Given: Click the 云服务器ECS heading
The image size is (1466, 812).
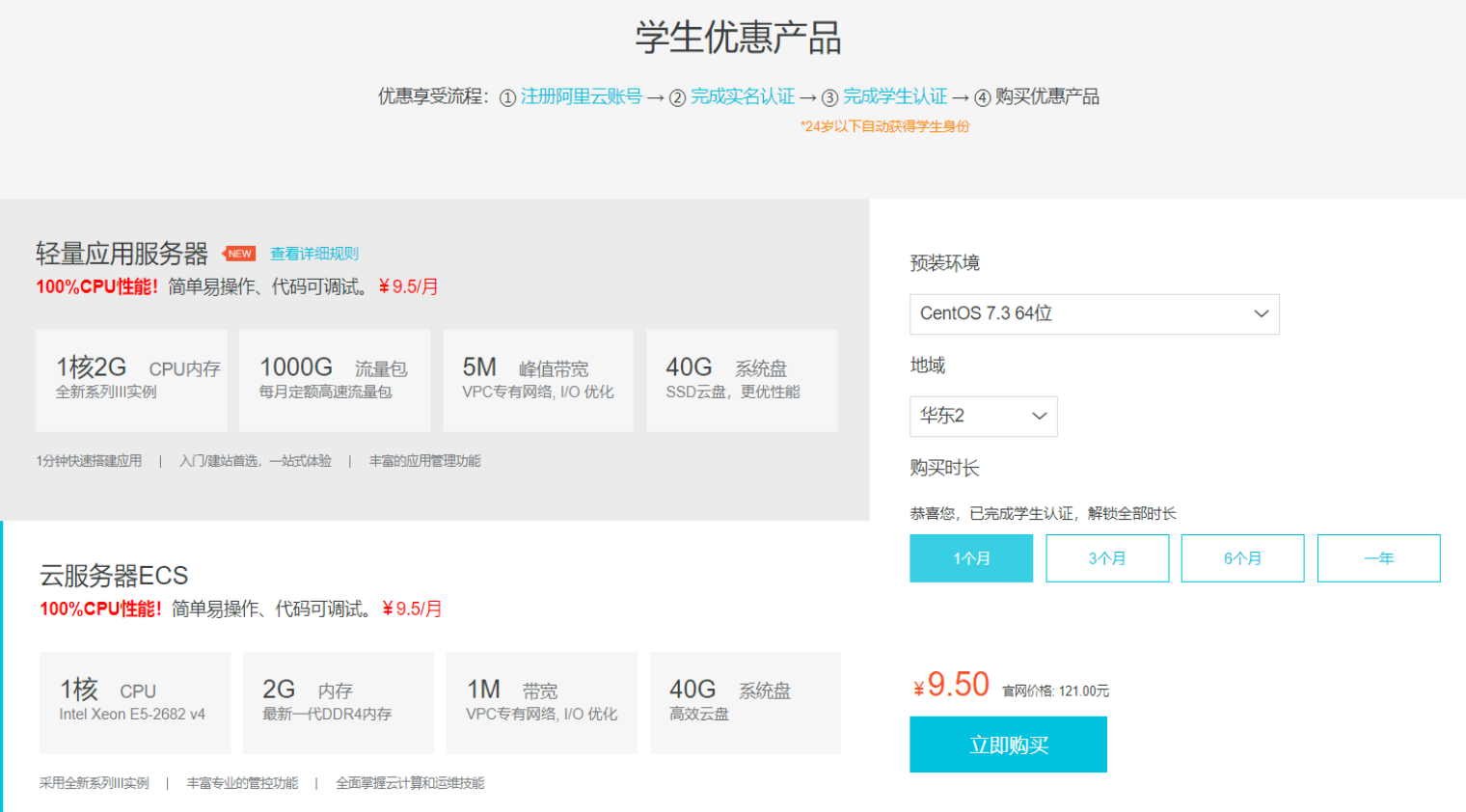Looking at the screenshot, I should pos(114,576).
